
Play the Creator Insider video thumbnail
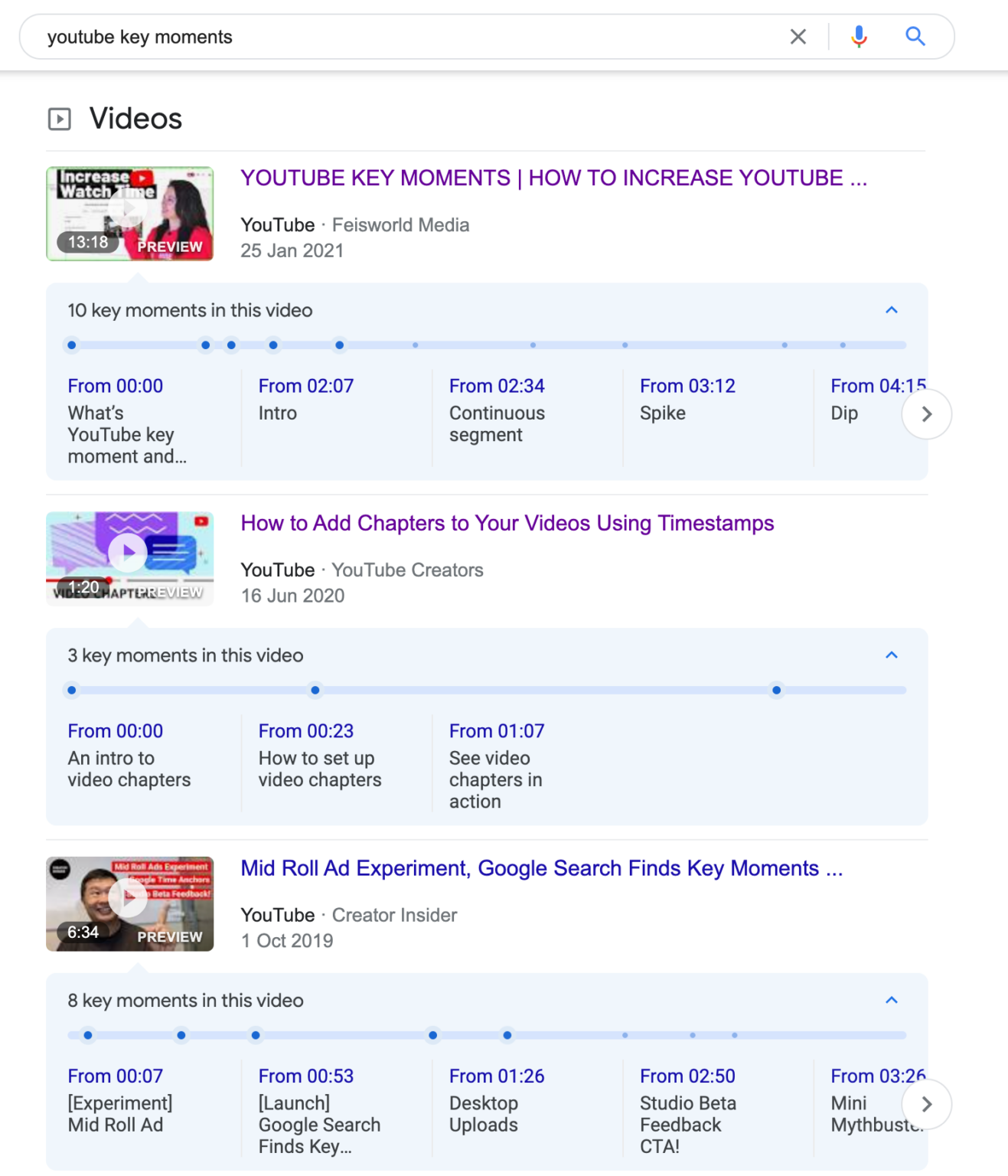click(x=129, y=897)
